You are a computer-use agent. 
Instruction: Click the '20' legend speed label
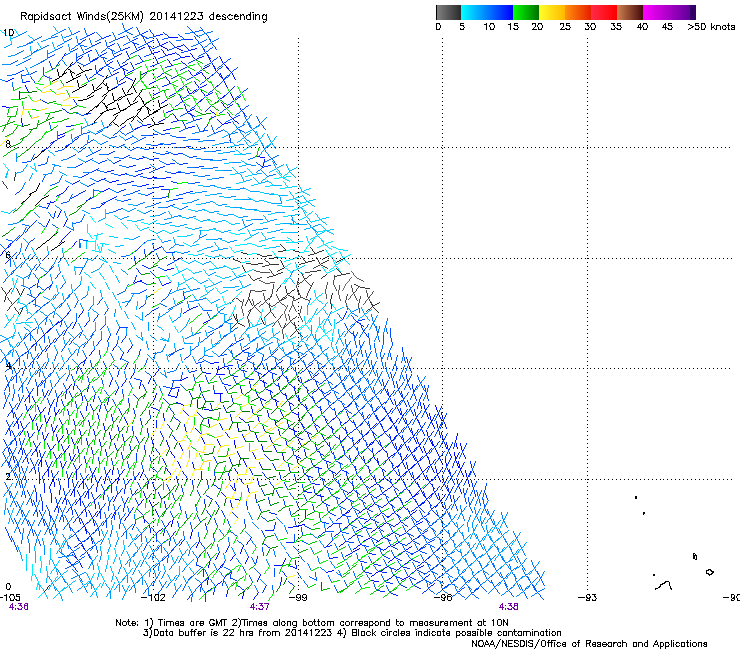(x=537, y=27)
